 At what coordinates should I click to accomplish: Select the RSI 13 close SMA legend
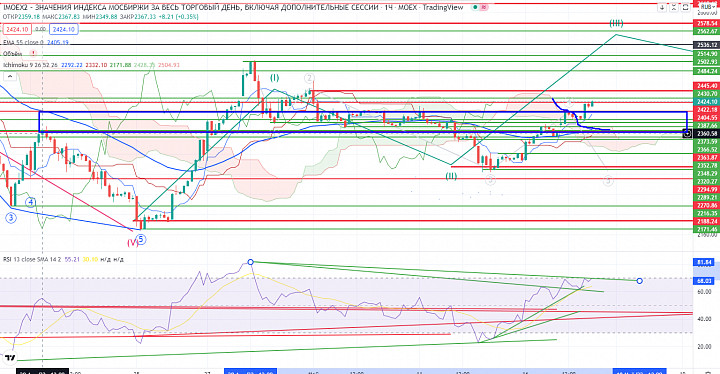click(32, 259)
